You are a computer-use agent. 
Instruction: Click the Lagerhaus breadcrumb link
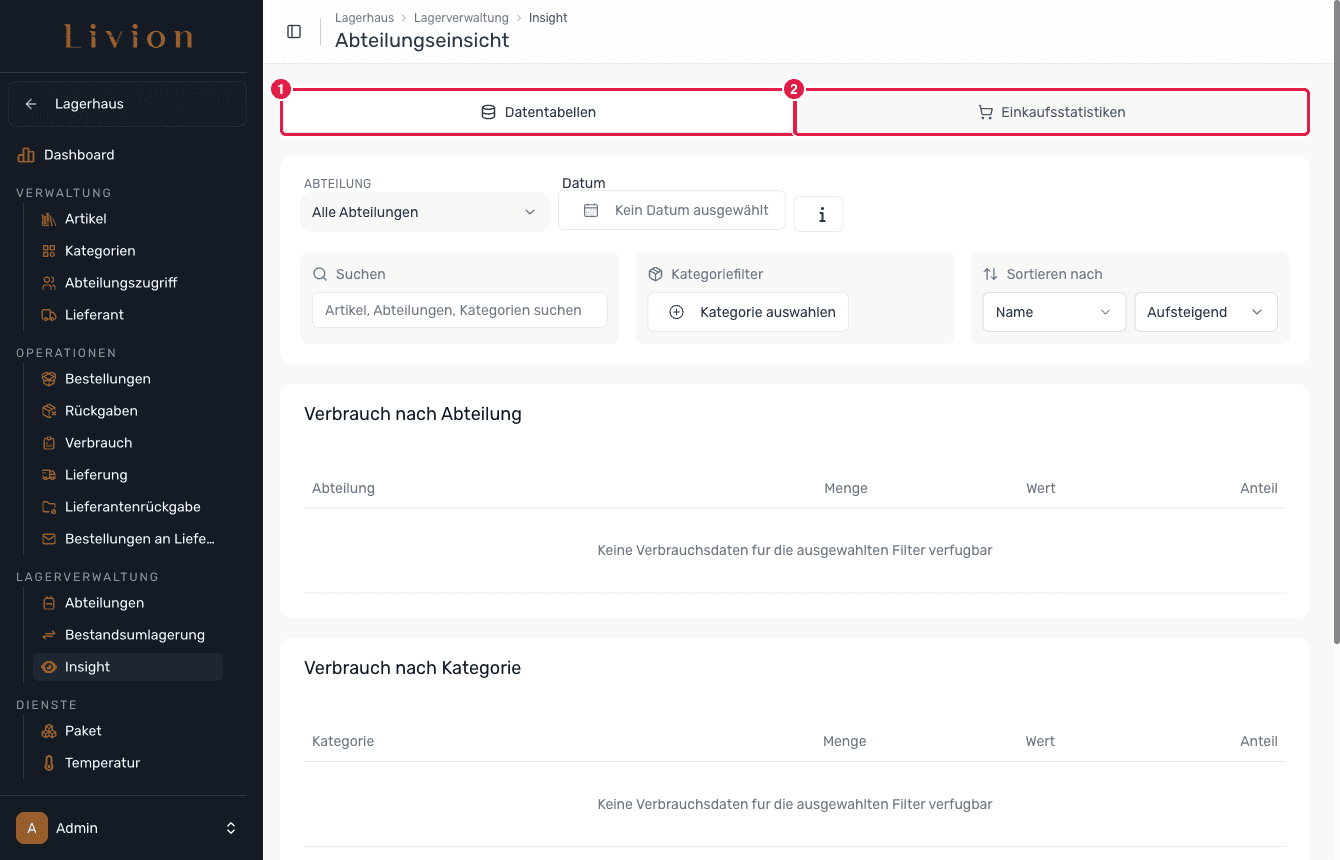click(364, 18)
